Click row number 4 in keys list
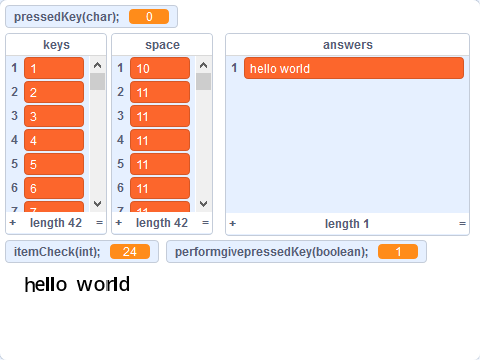The height and width of the screenshot is (360, 480). (14, 140)
